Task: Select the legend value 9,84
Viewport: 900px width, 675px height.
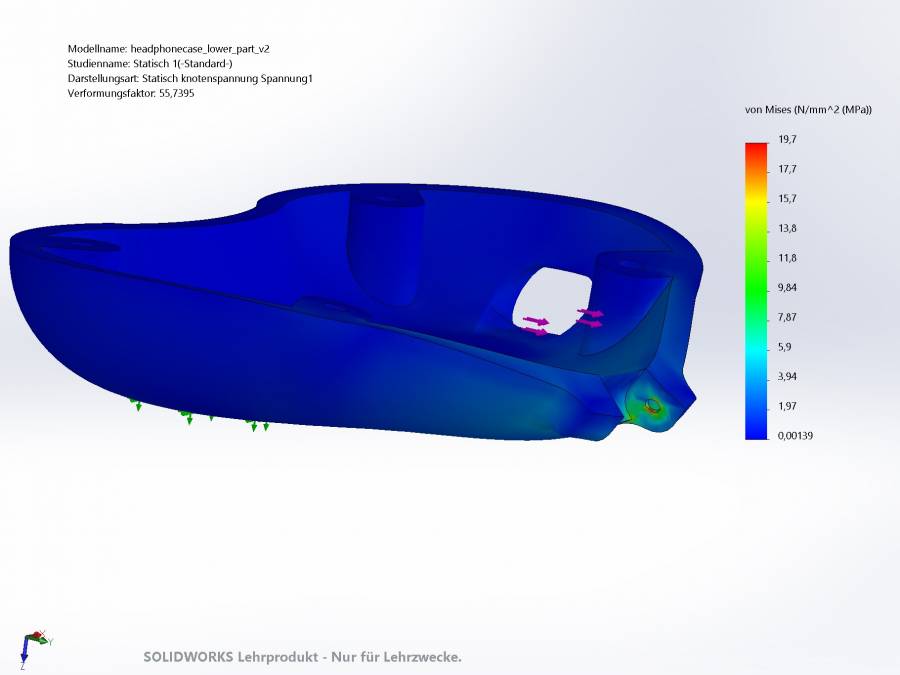Action: tap(787, 287)
